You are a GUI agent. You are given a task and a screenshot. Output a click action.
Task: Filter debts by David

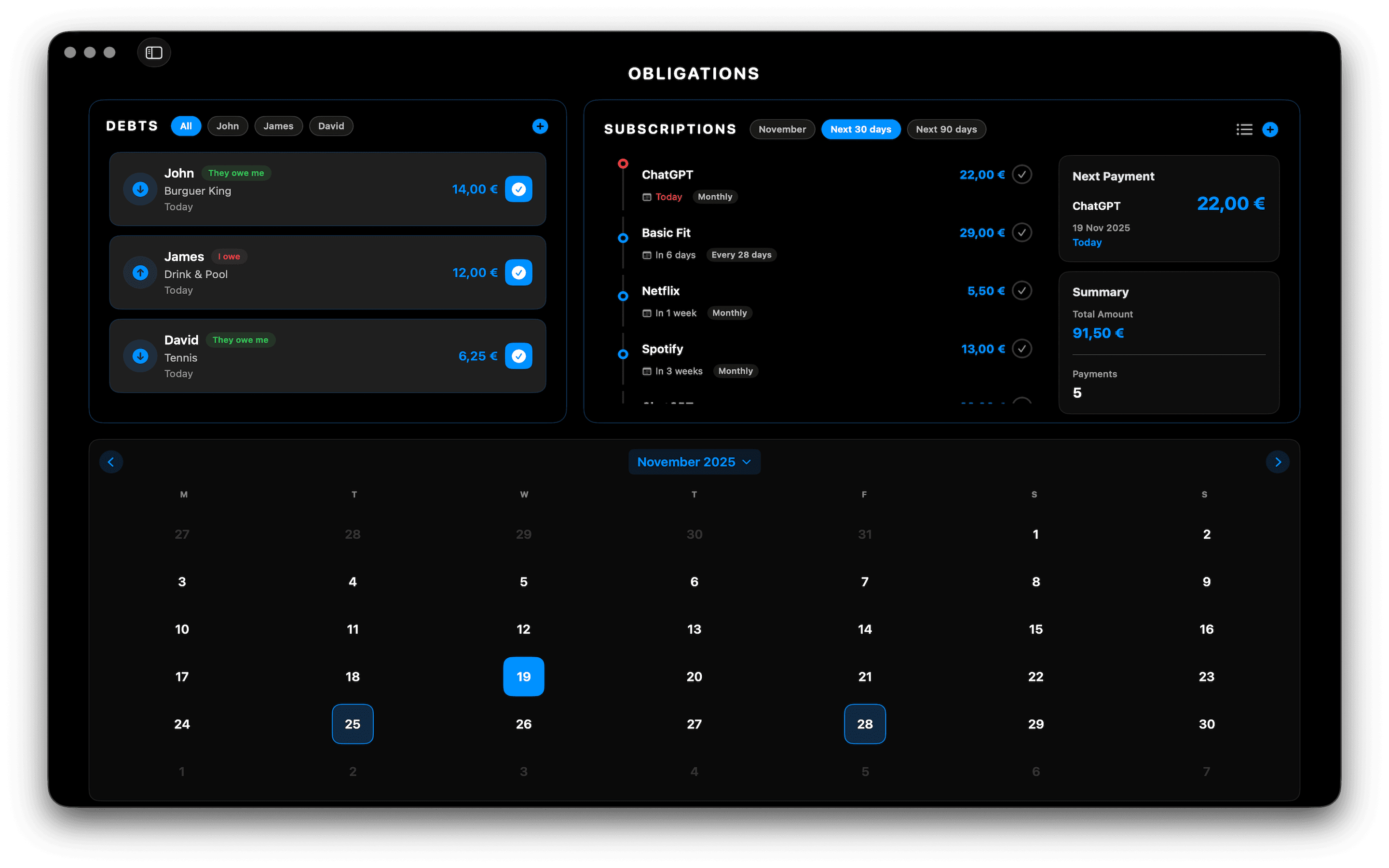(331, 126)
